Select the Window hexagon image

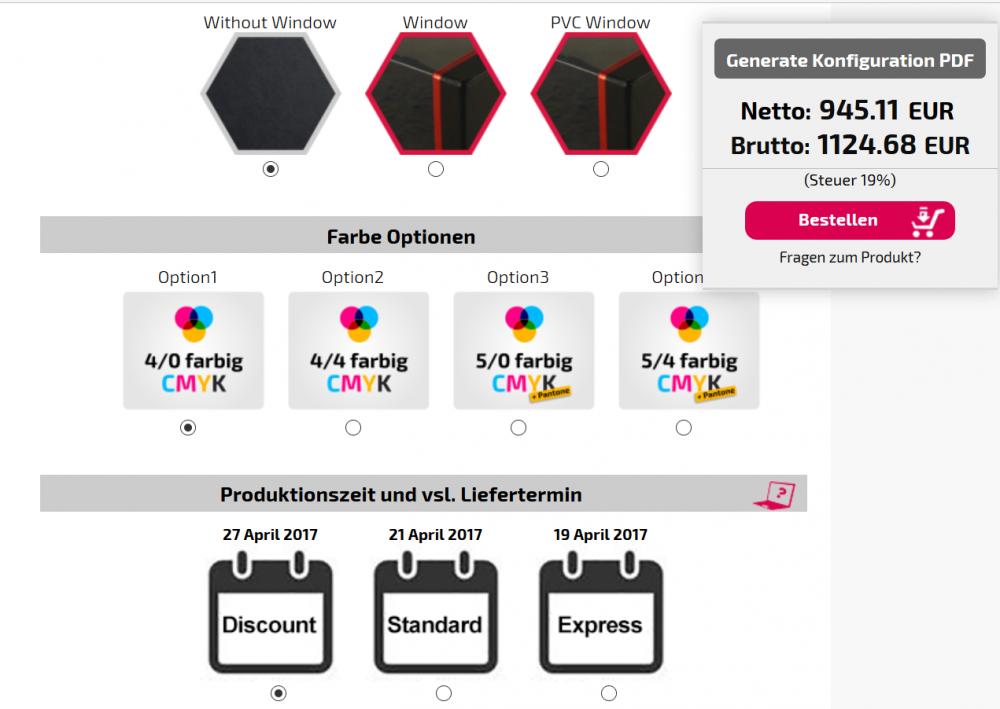(x=436, y=94)
